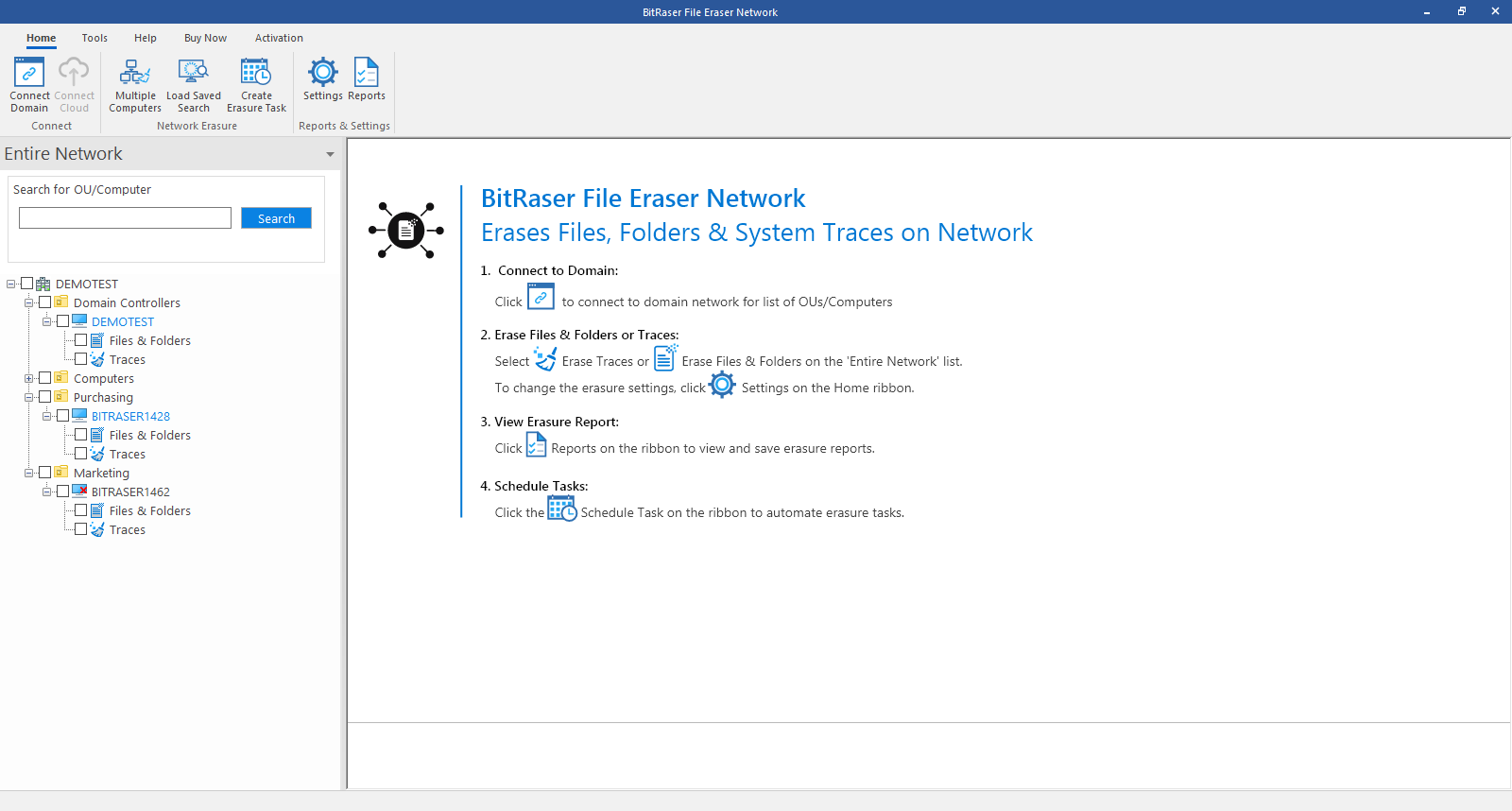Image resolution: width=1512 pixels, height=811 pixels.
Task: Check the Domain Controllers checkbox
Action: [x=44, y=302]
